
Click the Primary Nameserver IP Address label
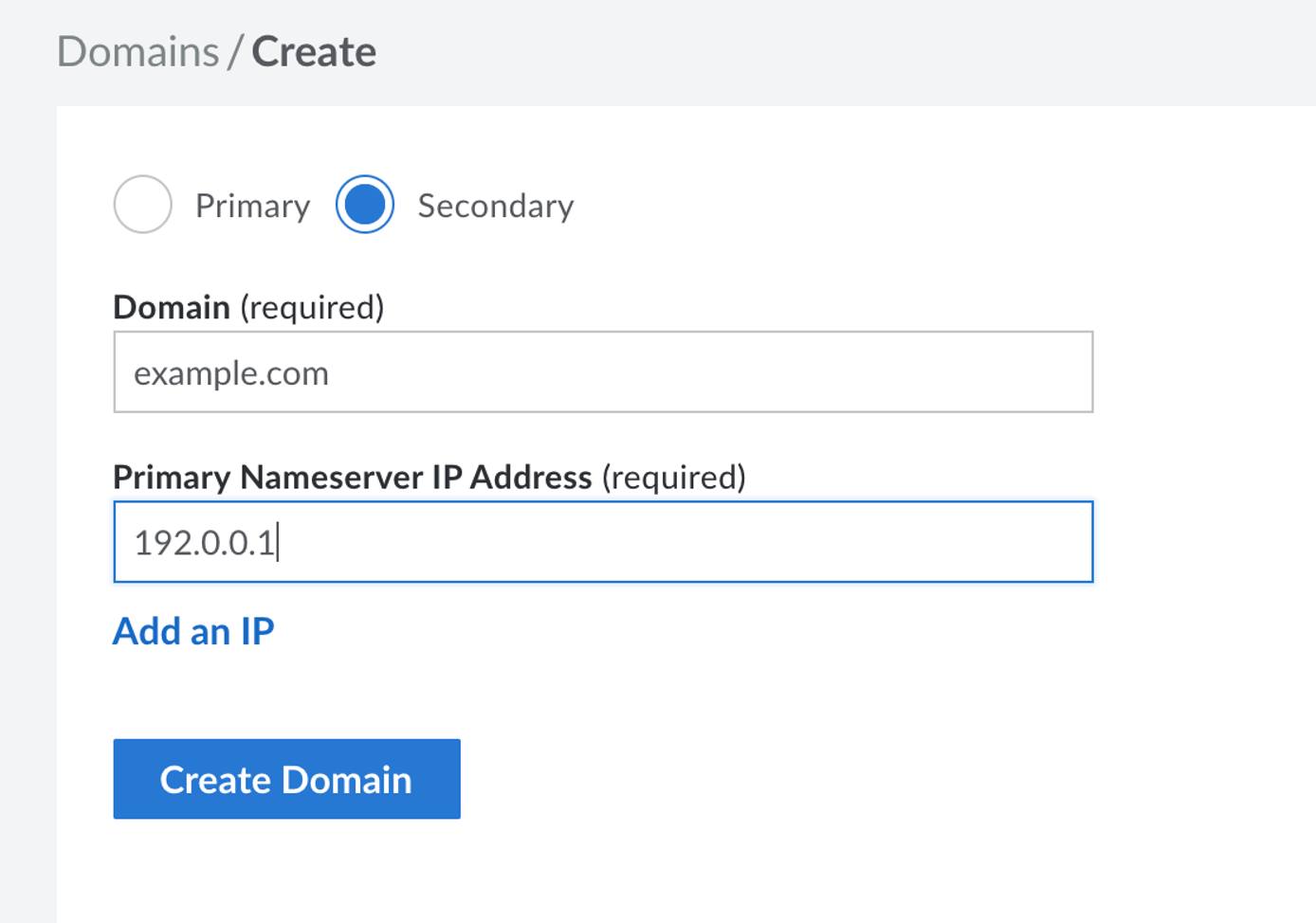352,477
